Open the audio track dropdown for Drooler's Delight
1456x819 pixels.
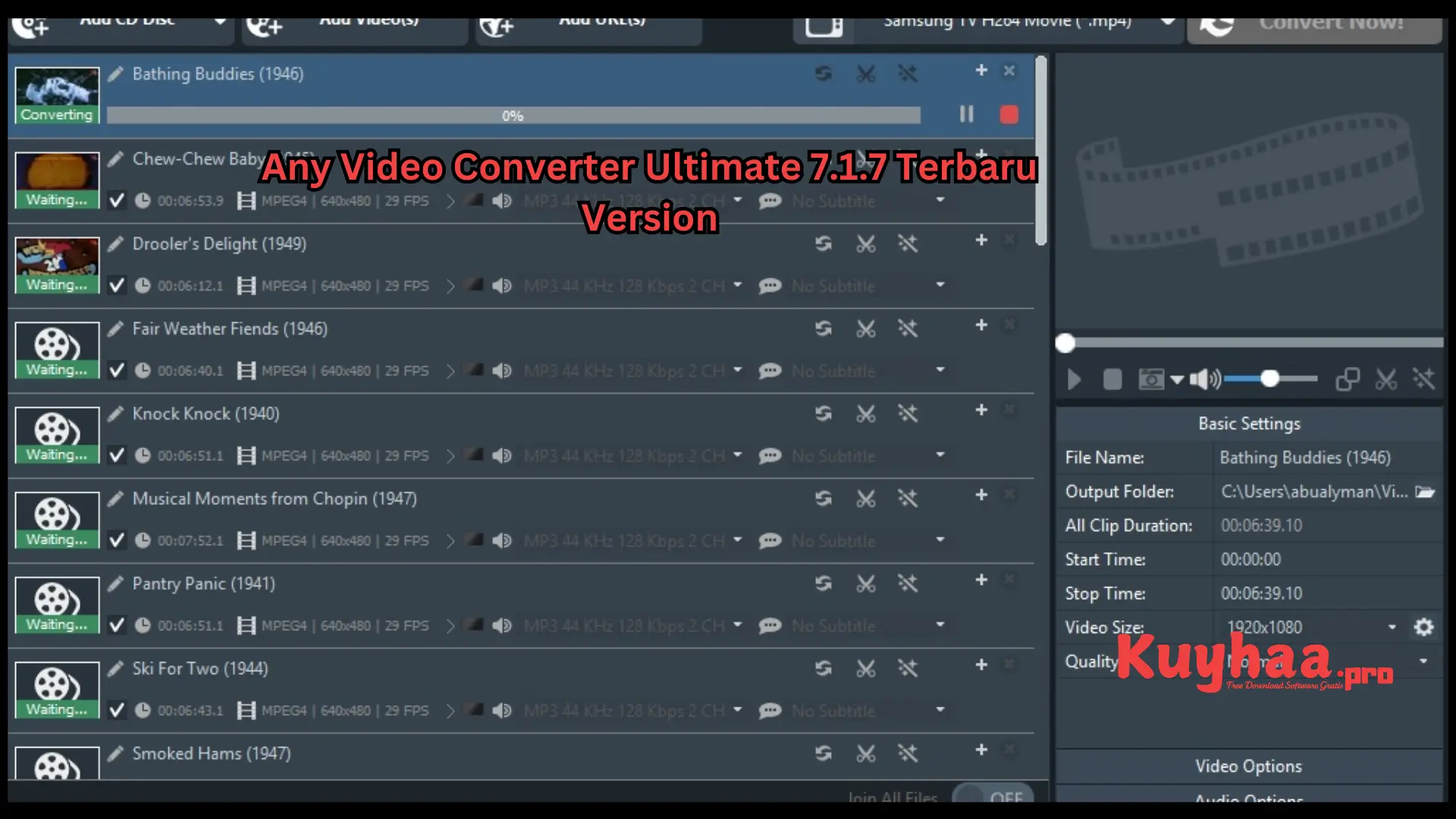click(x=737, y=285)
